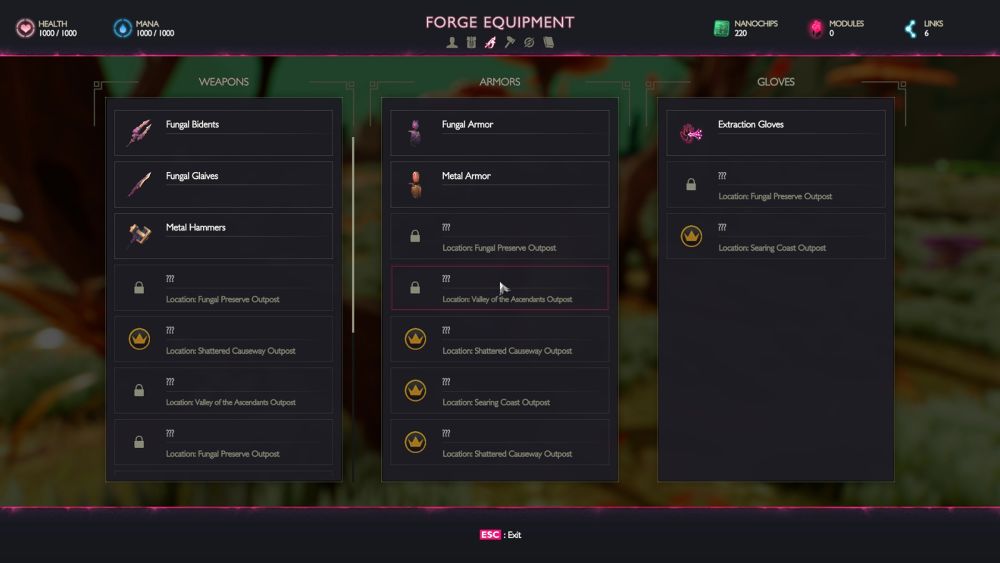This screenshot has width=1000, height=563.
Task: Select the hammer crafting tab icon
Action: [x=510, y=43]
